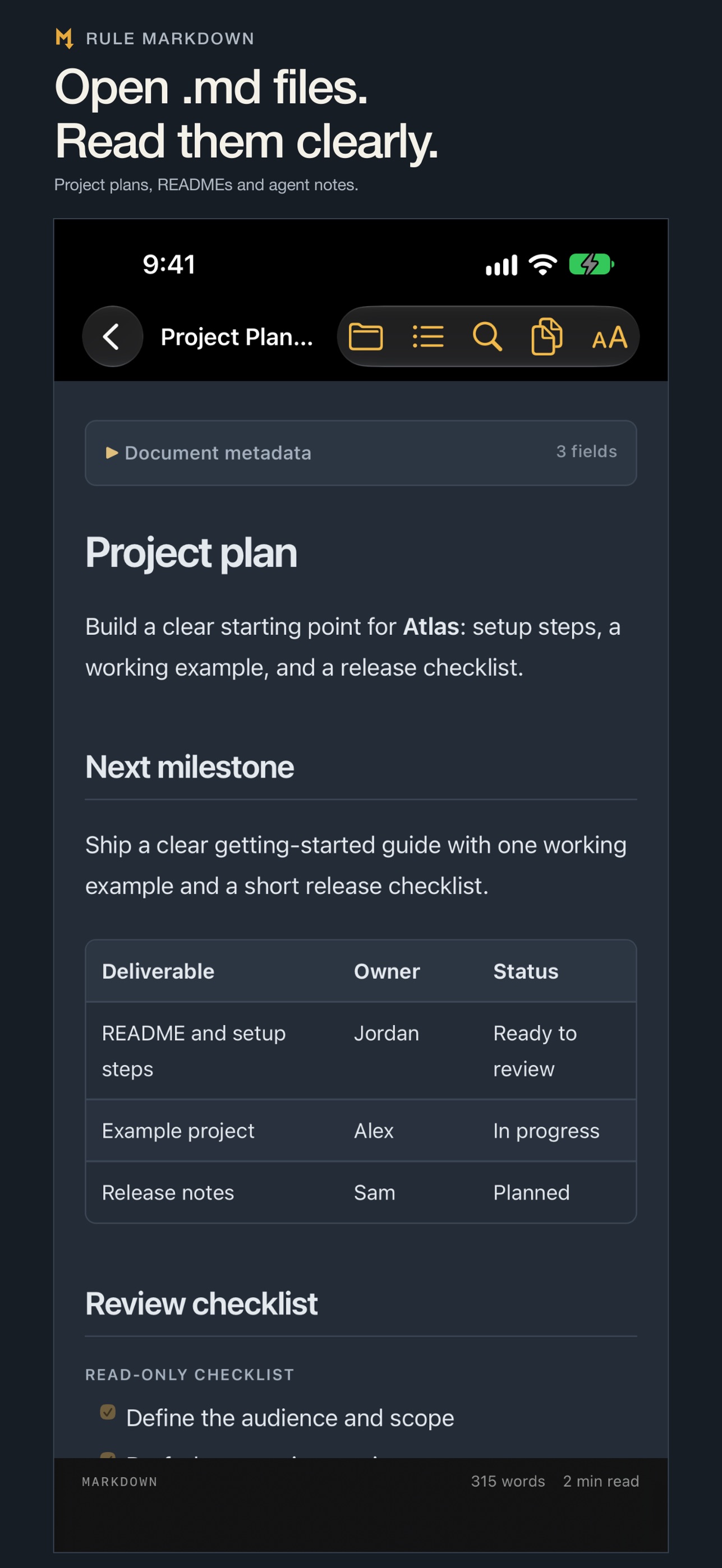Open text size AA settings
Viewport: 722px width, 1568px height.
pyautogui.click(x=609, y=338)
